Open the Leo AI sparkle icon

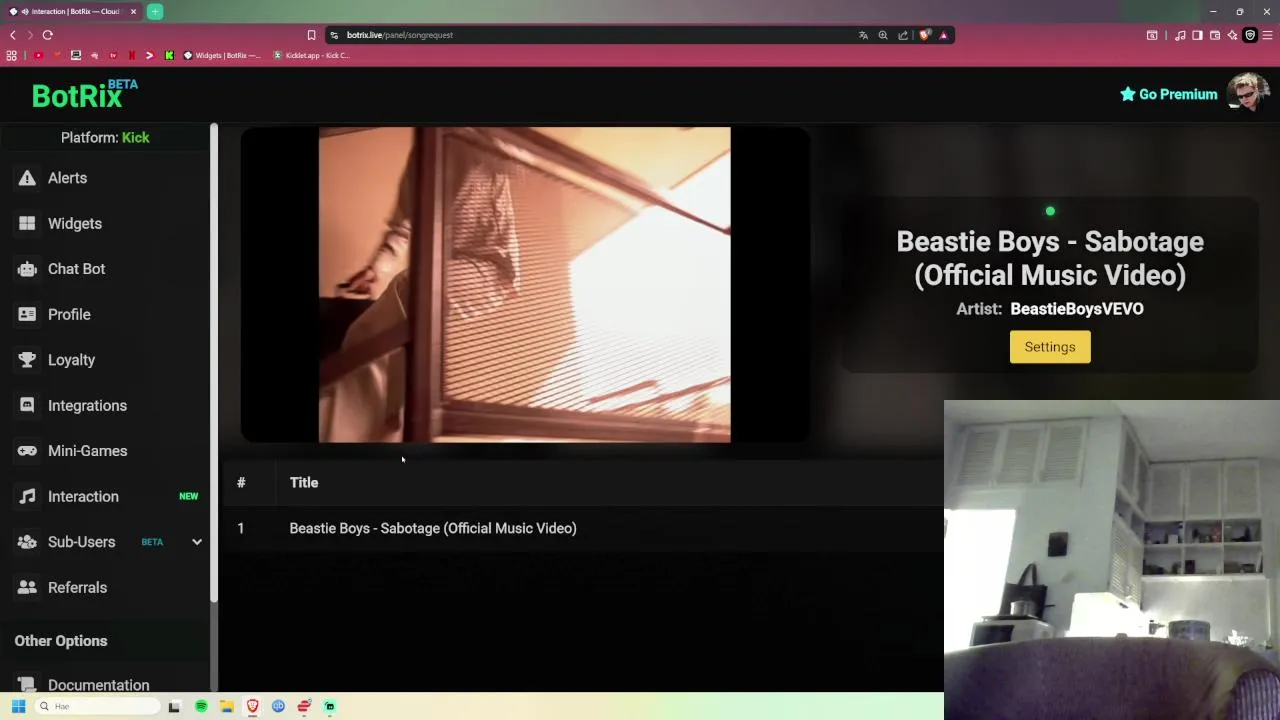click(x=1232, y=35)
